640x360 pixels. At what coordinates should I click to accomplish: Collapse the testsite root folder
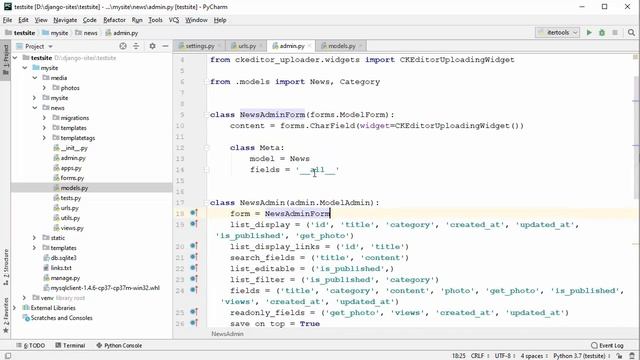coord(15,58)
